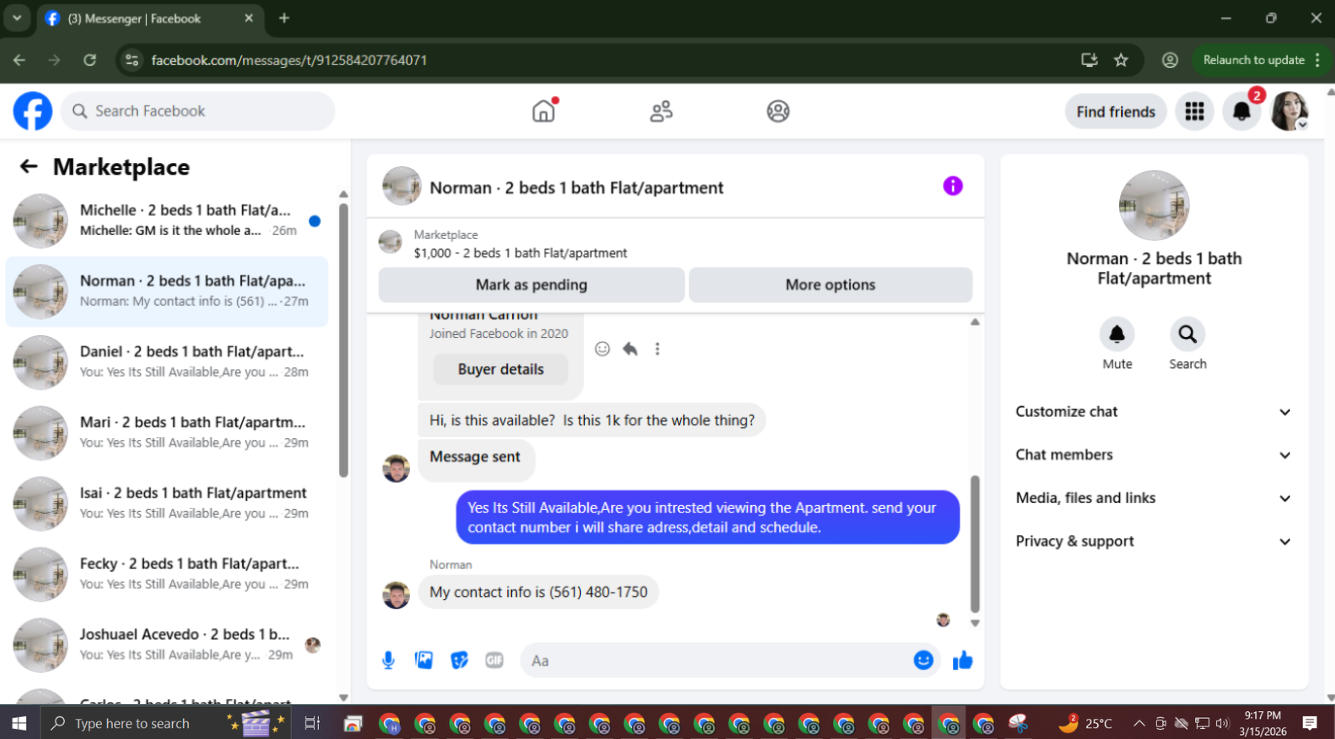
Task: Click the conversation list scrollbar
Action: point(343,341)
